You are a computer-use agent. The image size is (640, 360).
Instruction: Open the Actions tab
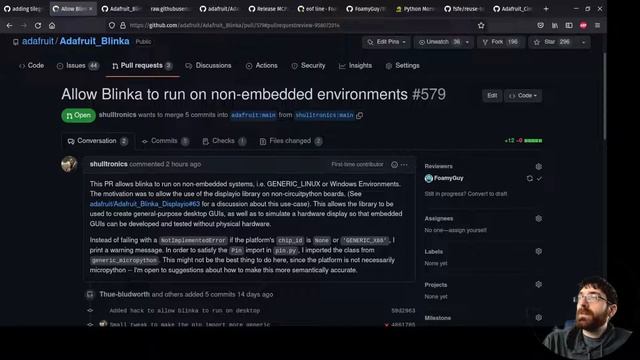tap(262, 66)
